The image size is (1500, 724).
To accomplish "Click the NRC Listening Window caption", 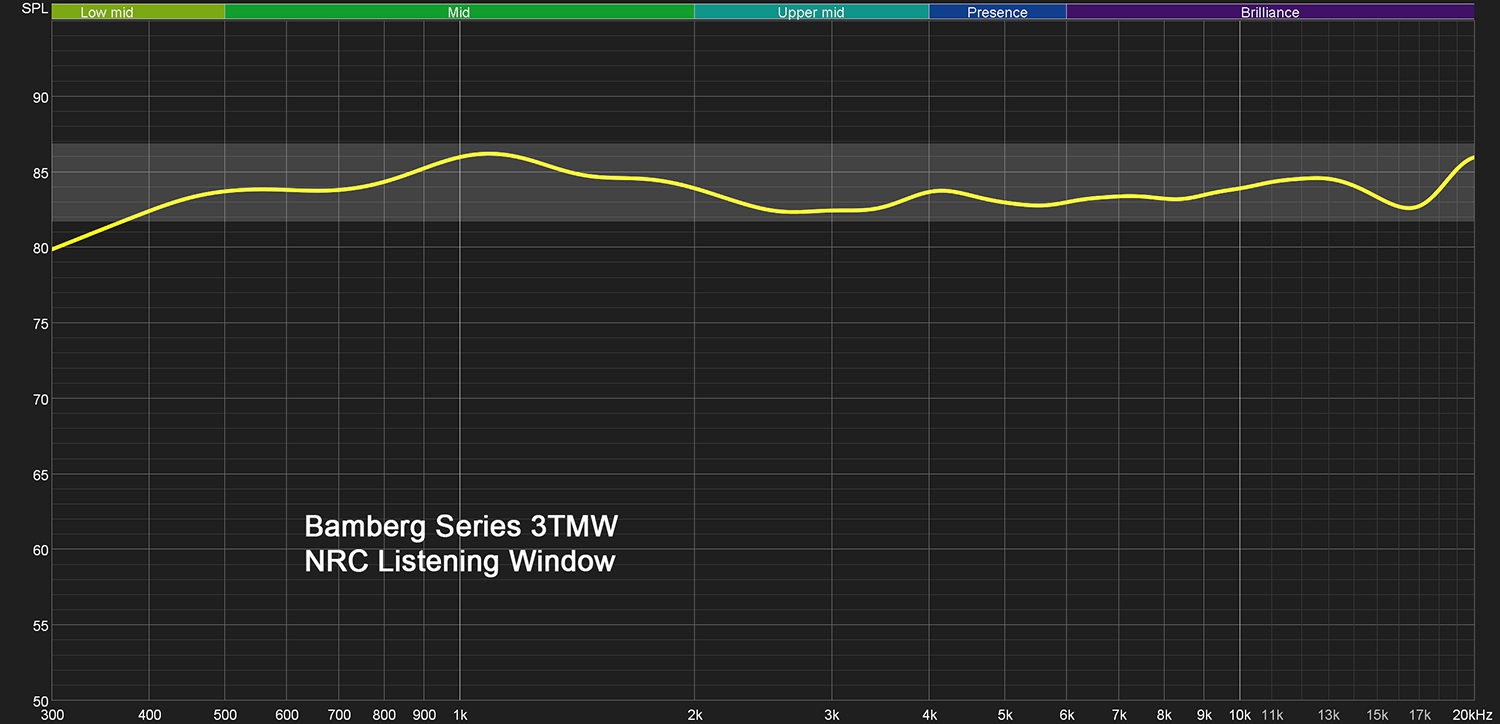I will coord(459,561).
